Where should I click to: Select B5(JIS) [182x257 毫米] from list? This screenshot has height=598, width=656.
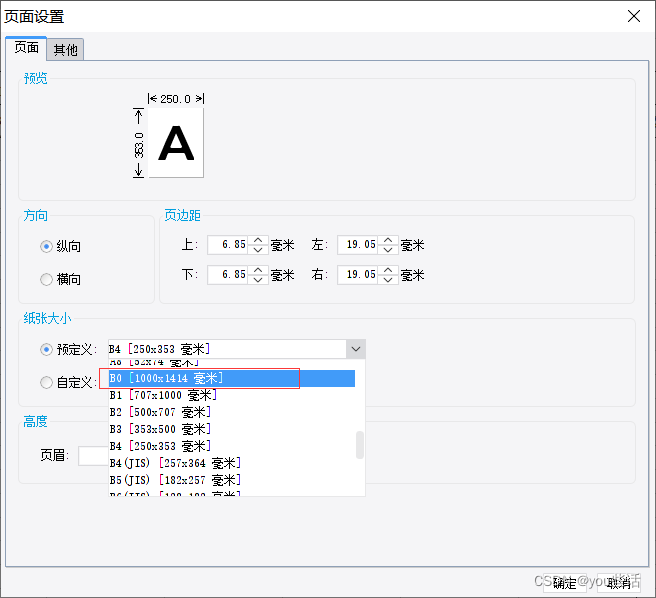232,480
